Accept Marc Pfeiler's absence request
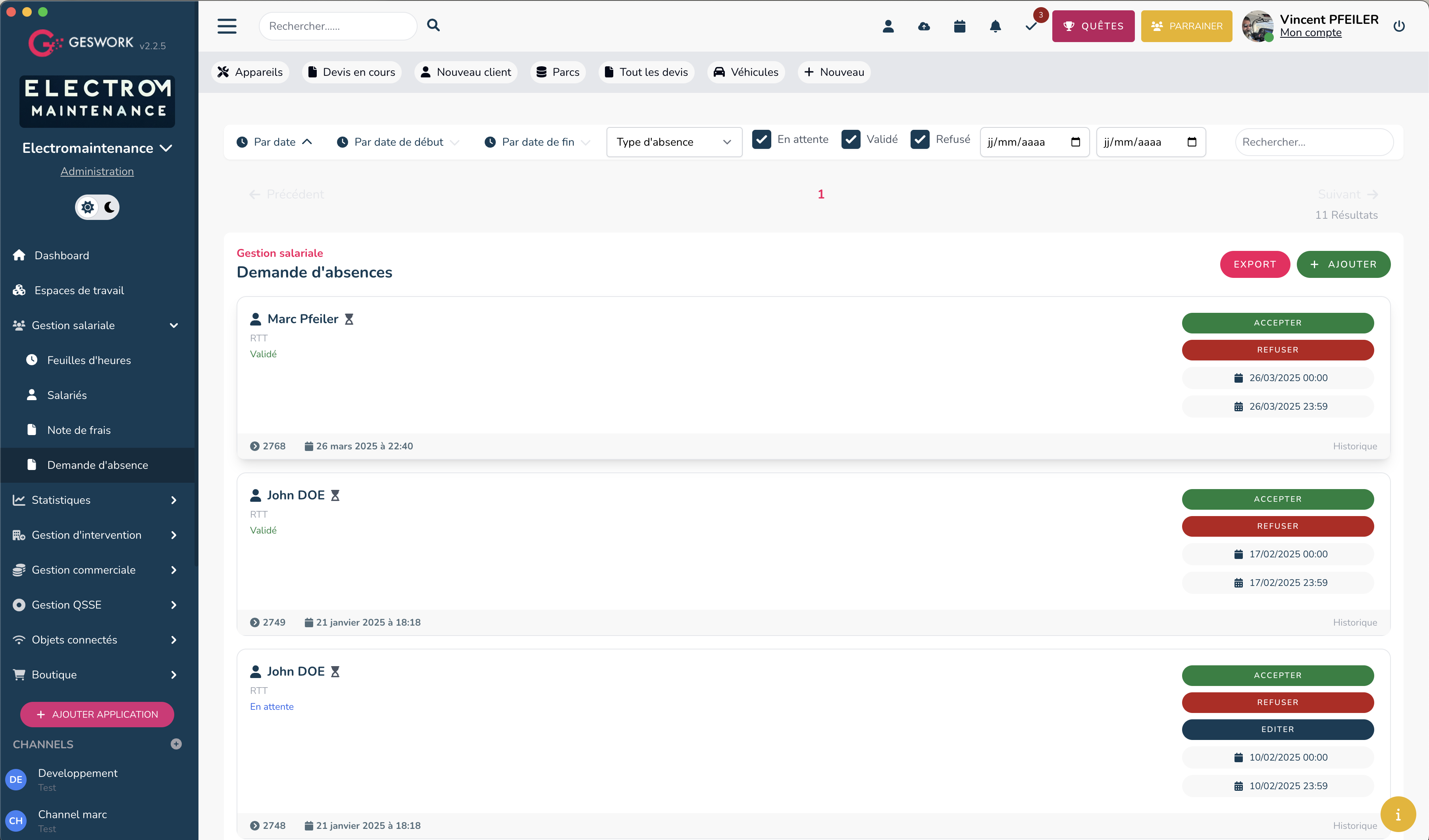The width and height of the screenshot is (1429, 840). [x=1277, y=323]
